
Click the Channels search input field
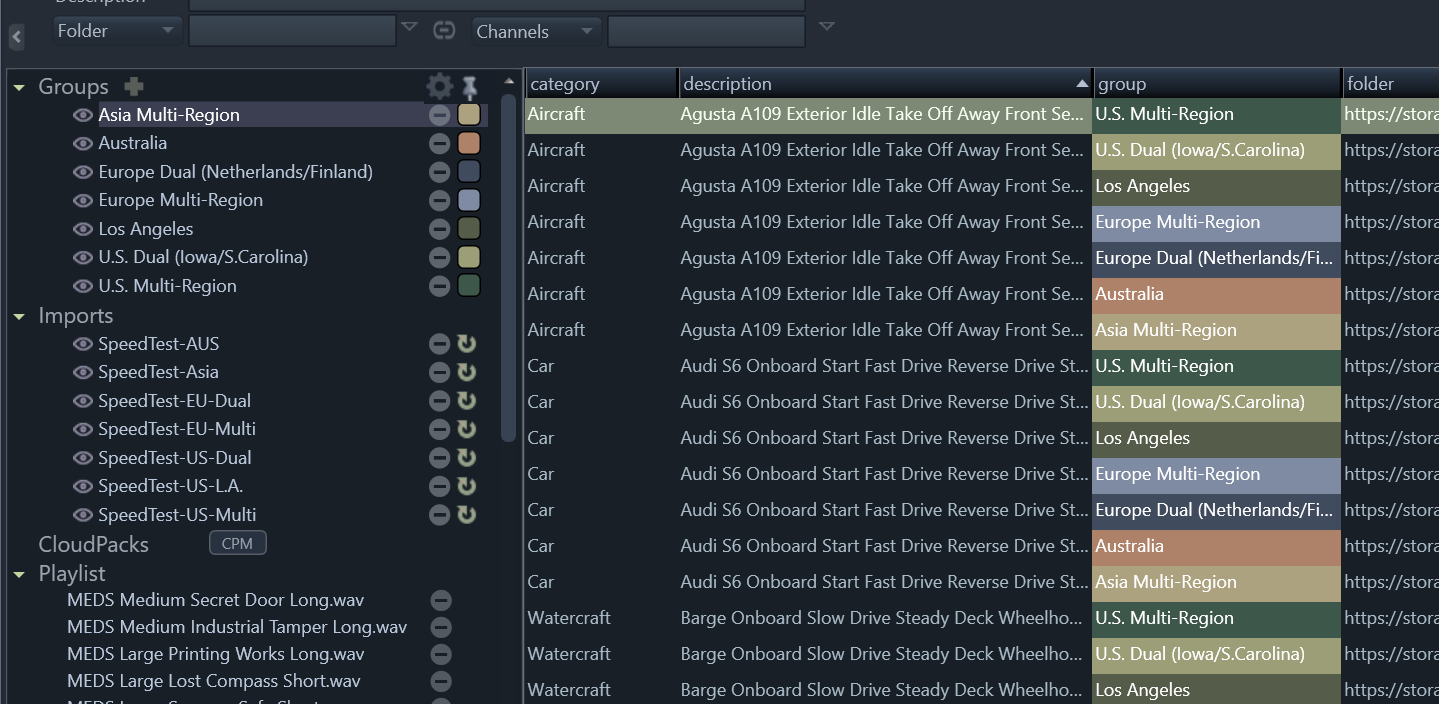click(x=706, y=31)
